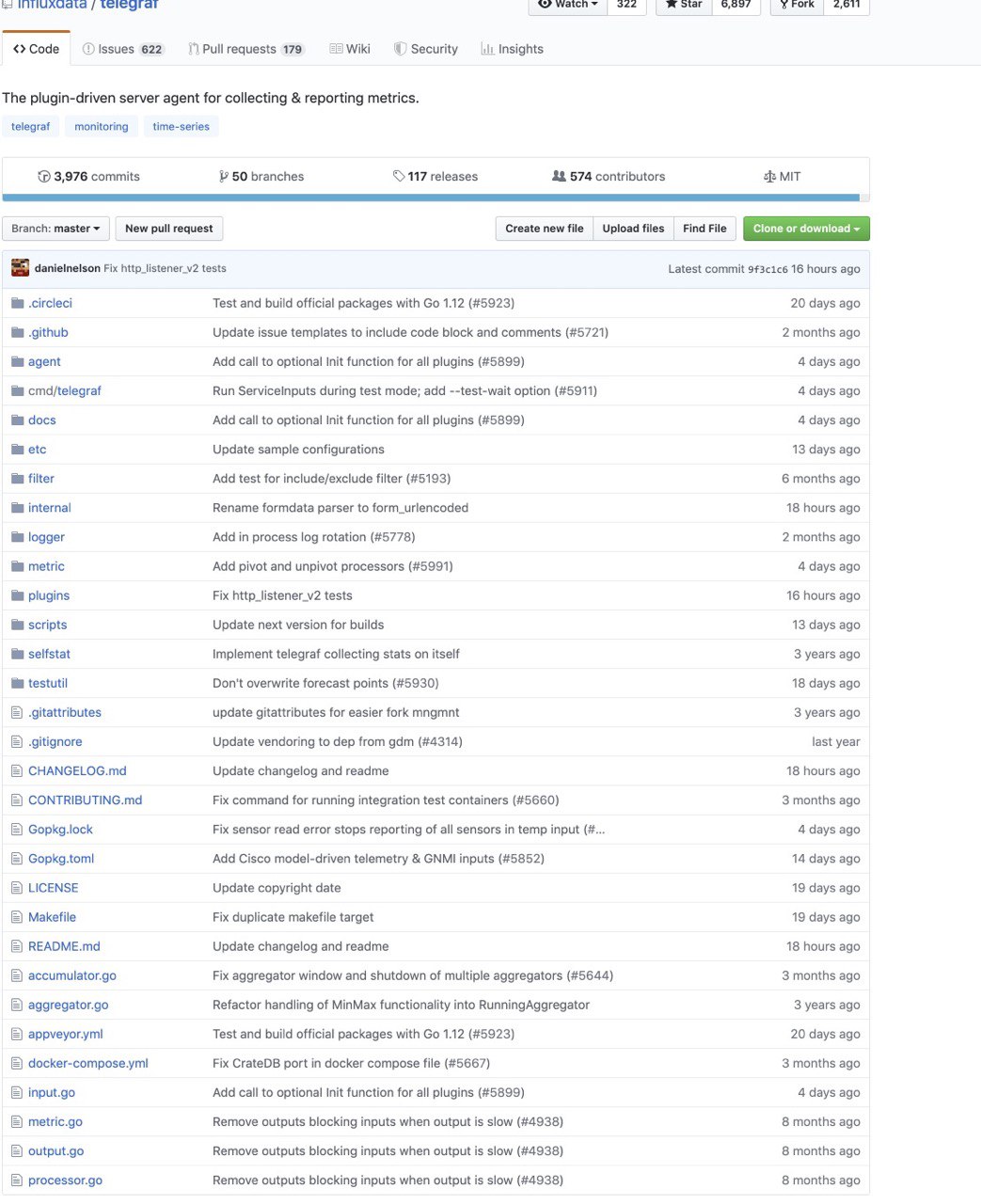Image resolution: width=981 pixels, height=1204 pixels.
Task: Click the .github folder icon
Action: click(18, 332)
